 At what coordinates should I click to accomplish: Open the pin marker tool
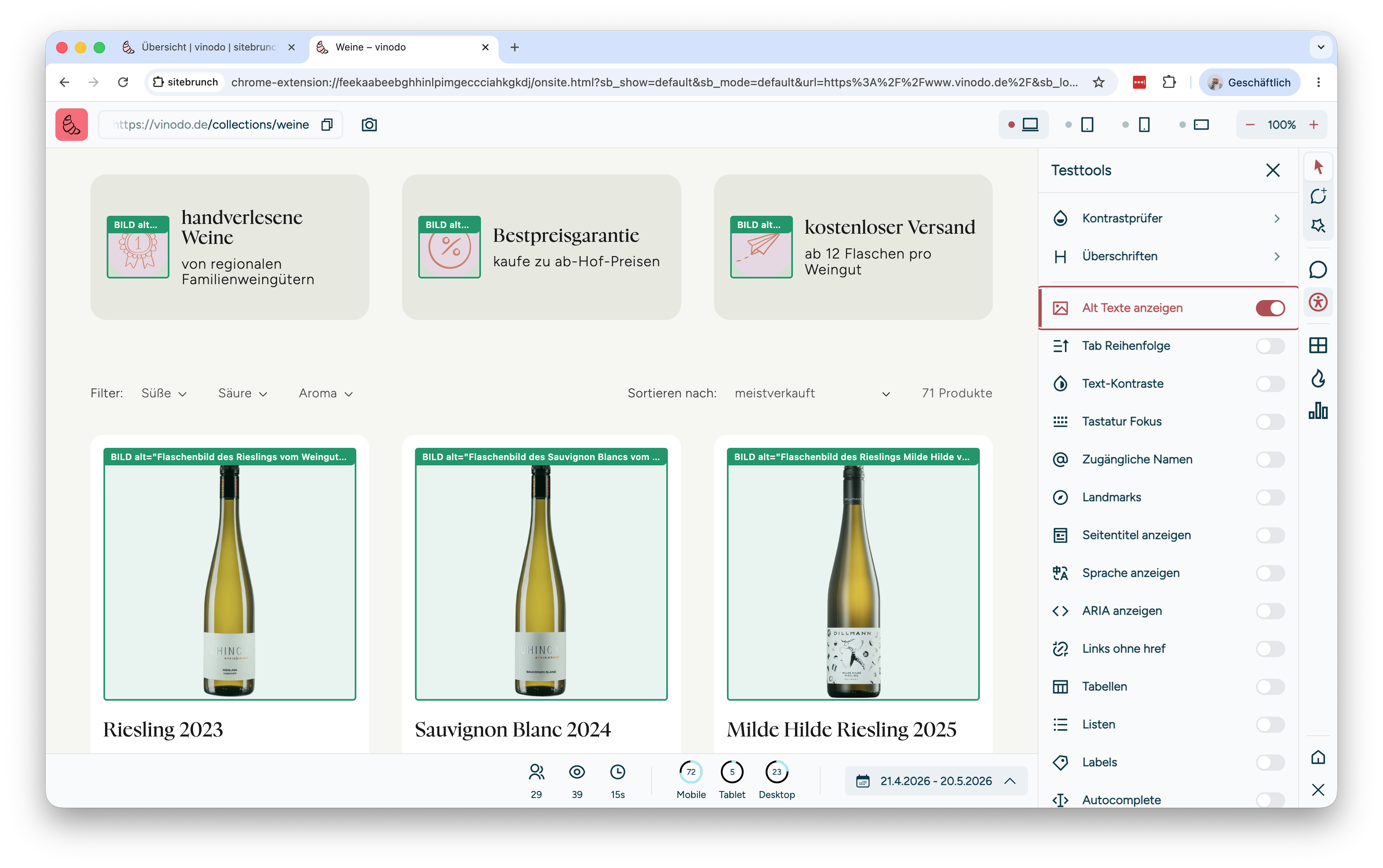pos(1317,226)
